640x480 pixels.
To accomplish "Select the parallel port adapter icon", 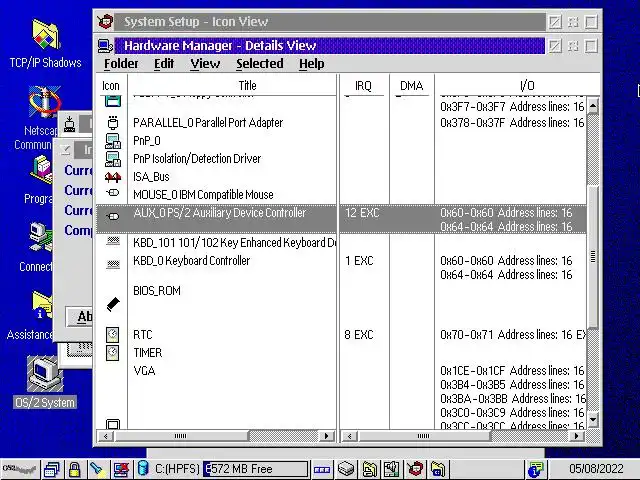I will 113,122.
